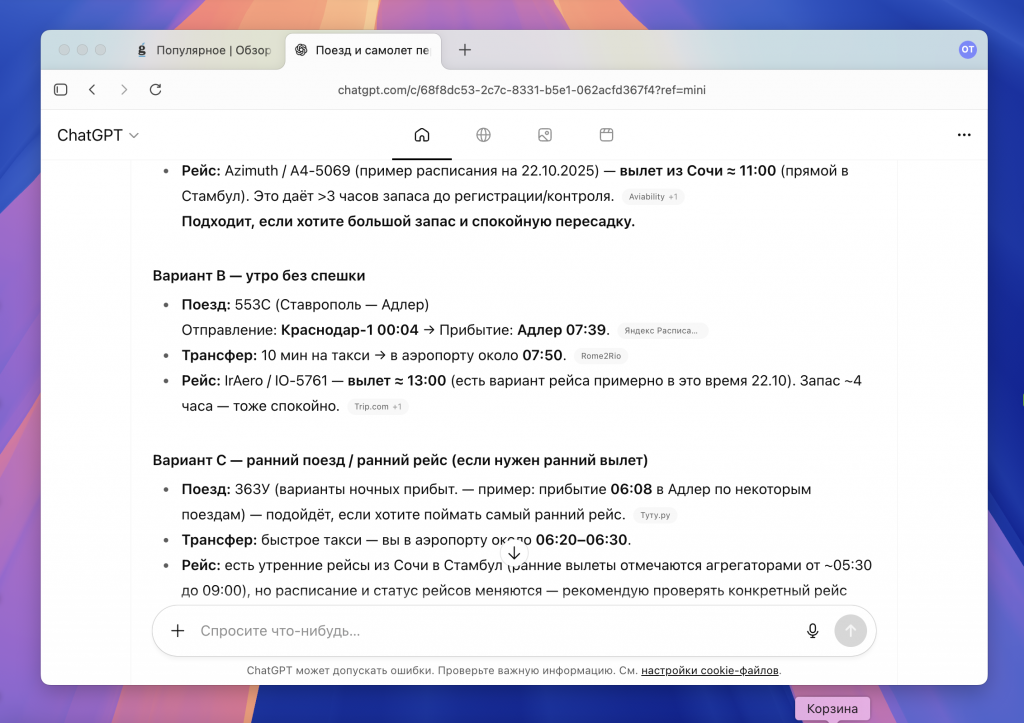
Task: Click the text 'Краснодар-1 00:04'
Action: click(x=349, y=330)
